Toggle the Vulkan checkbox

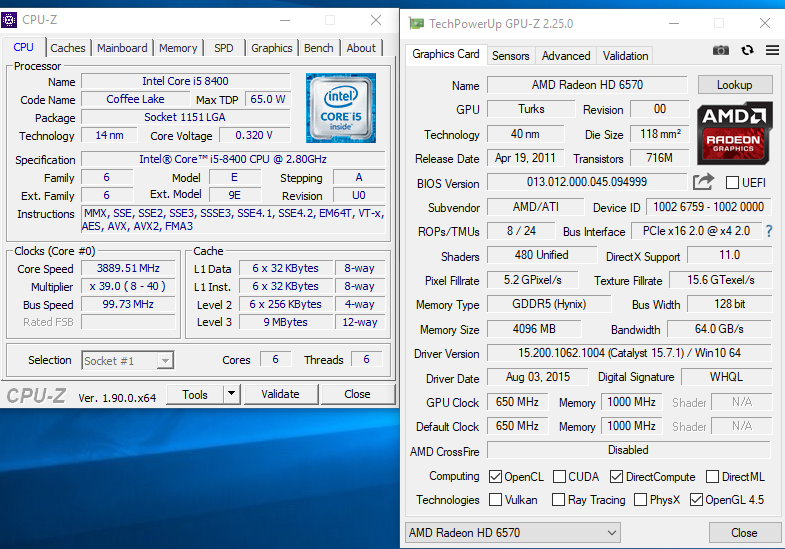pos(495,499)
